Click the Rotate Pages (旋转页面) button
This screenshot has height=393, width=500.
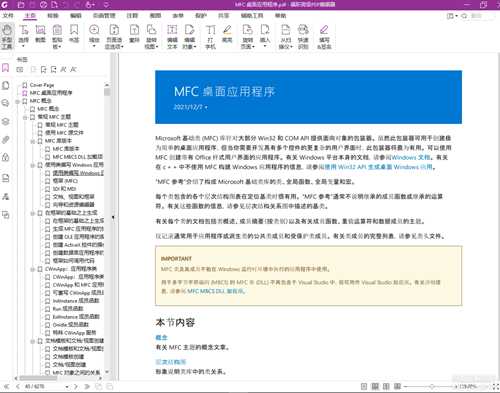tap(248, 36)
